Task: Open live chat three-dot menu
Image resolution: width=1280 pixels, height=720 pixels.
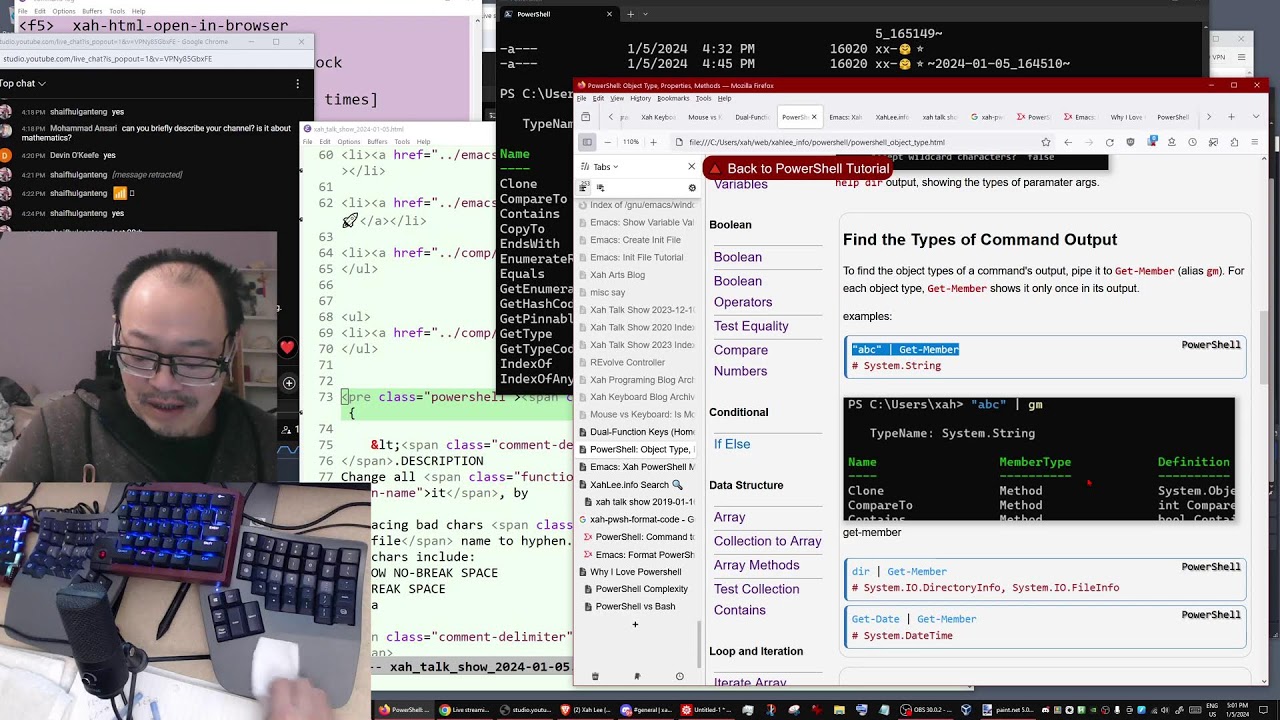Action: point(297,84)
